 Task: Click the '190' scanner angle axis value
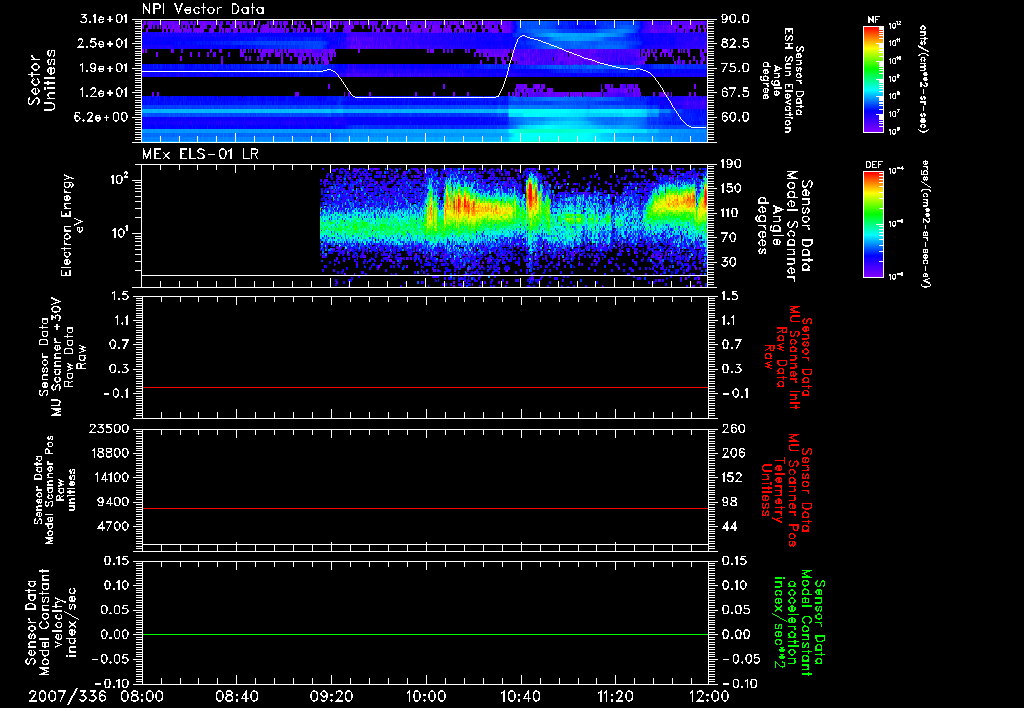coord(732,164)
